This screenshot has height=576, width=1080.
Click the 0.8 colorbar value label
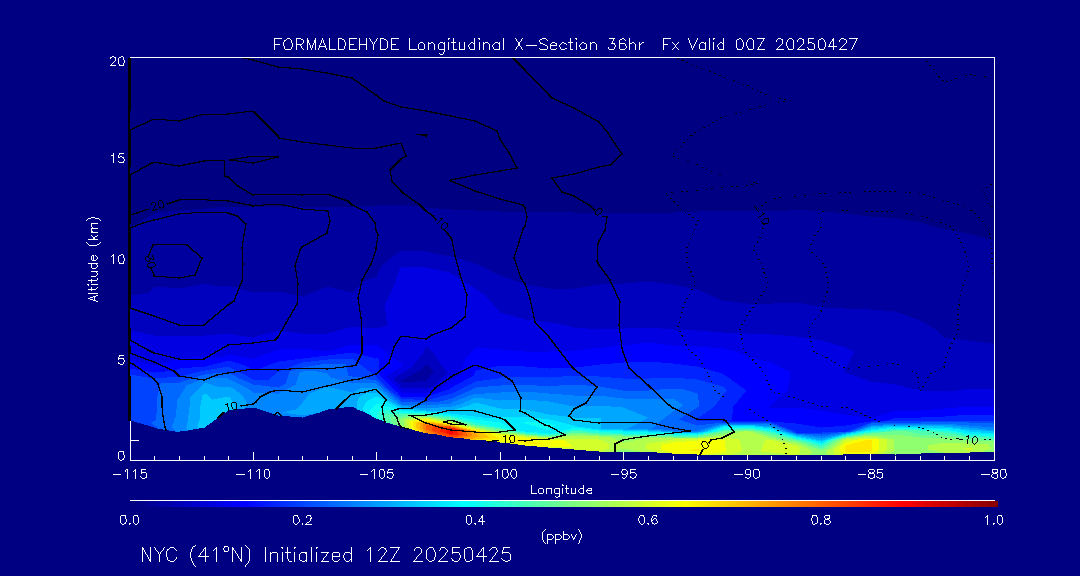[821, 520]
